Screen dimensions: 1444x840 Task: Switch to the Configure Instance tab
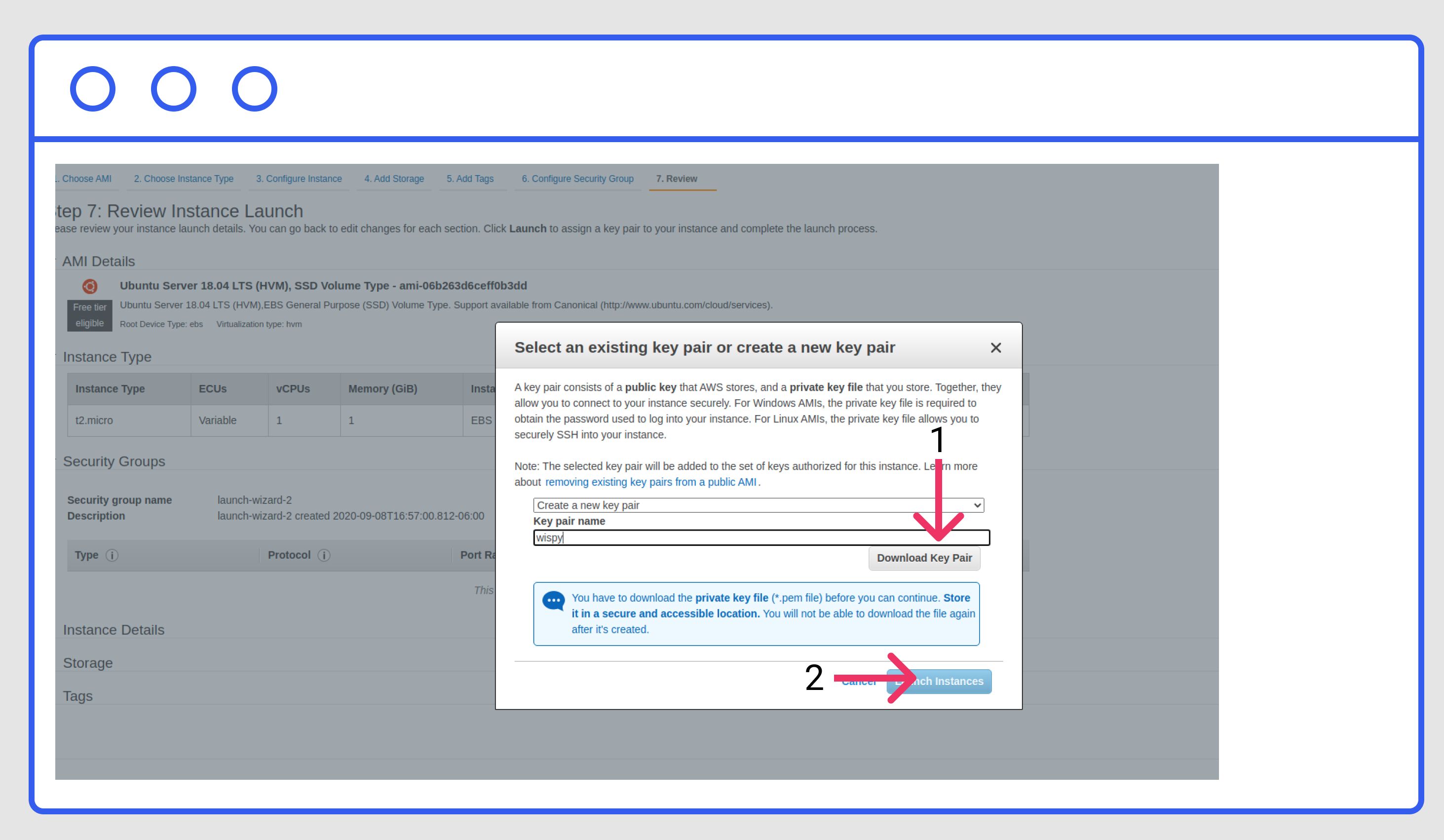[299, 179]
